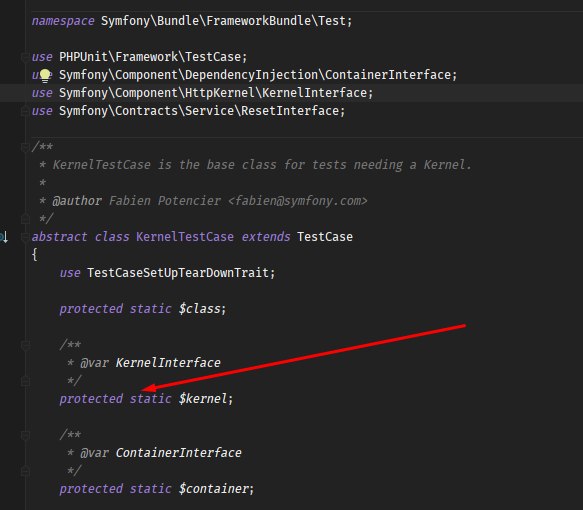Collapse the doc comment above $container
This screenshot has height=510, width=583.
25,435
